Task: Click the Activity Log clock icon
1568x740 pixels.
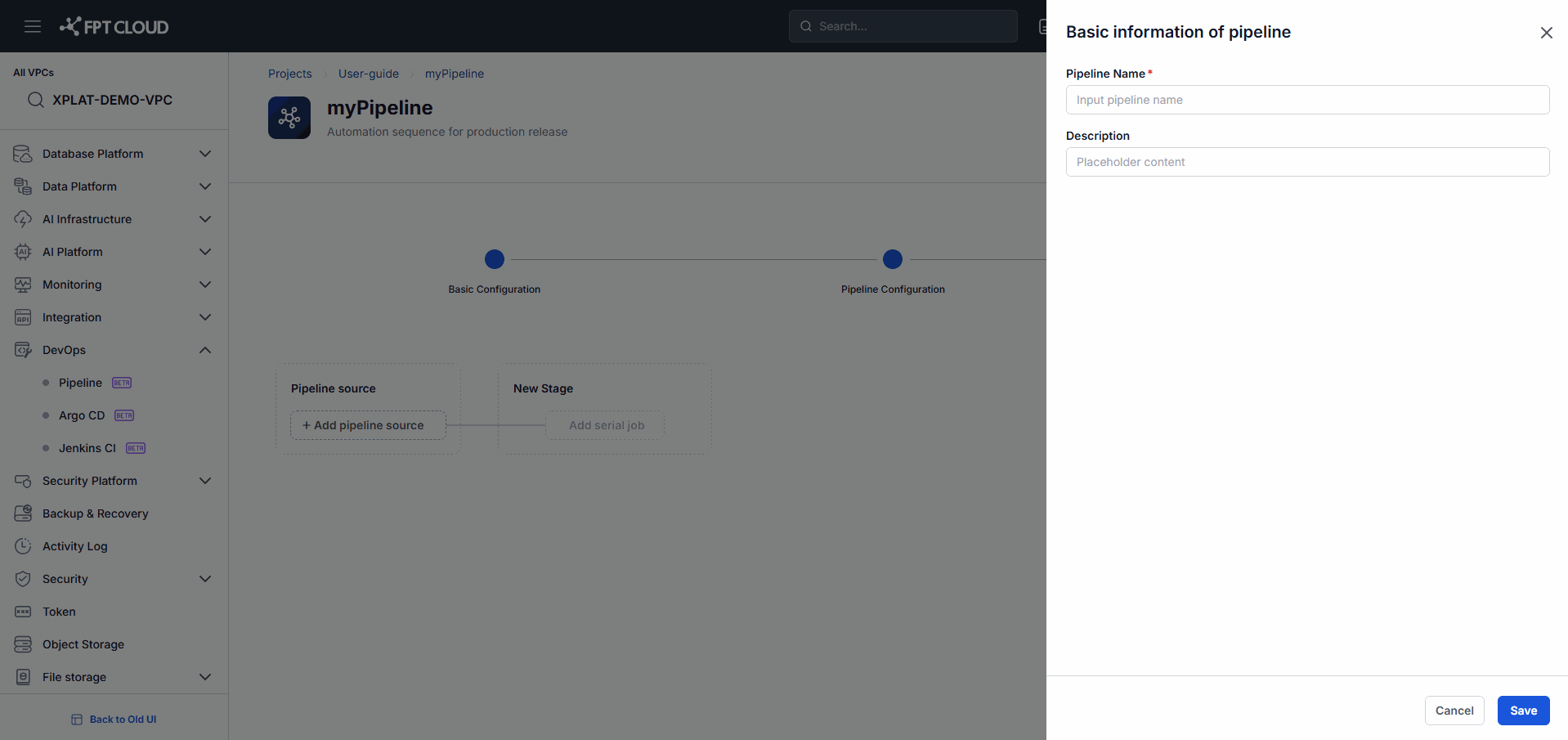Action: 23,546
